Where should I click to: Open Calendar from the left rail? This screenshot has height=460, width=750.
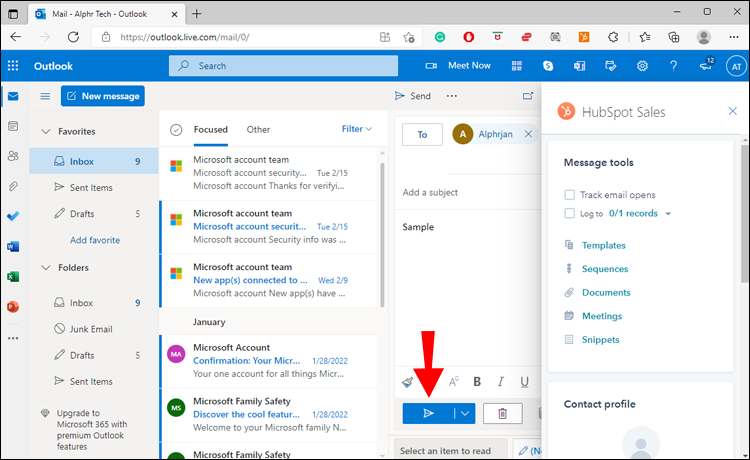pyautogui.click(x=13, y=126)
